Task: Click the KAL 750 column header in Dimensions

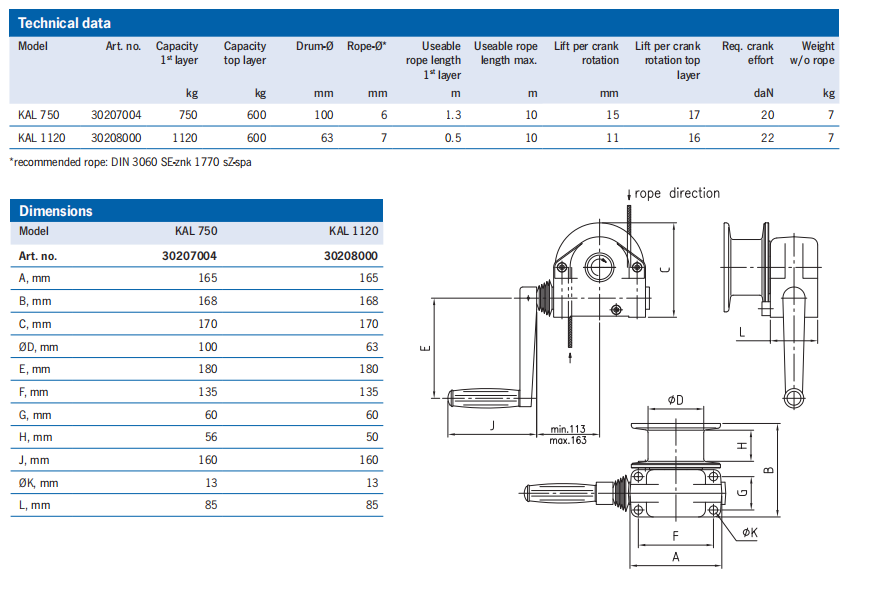Action: coord(196,231)
